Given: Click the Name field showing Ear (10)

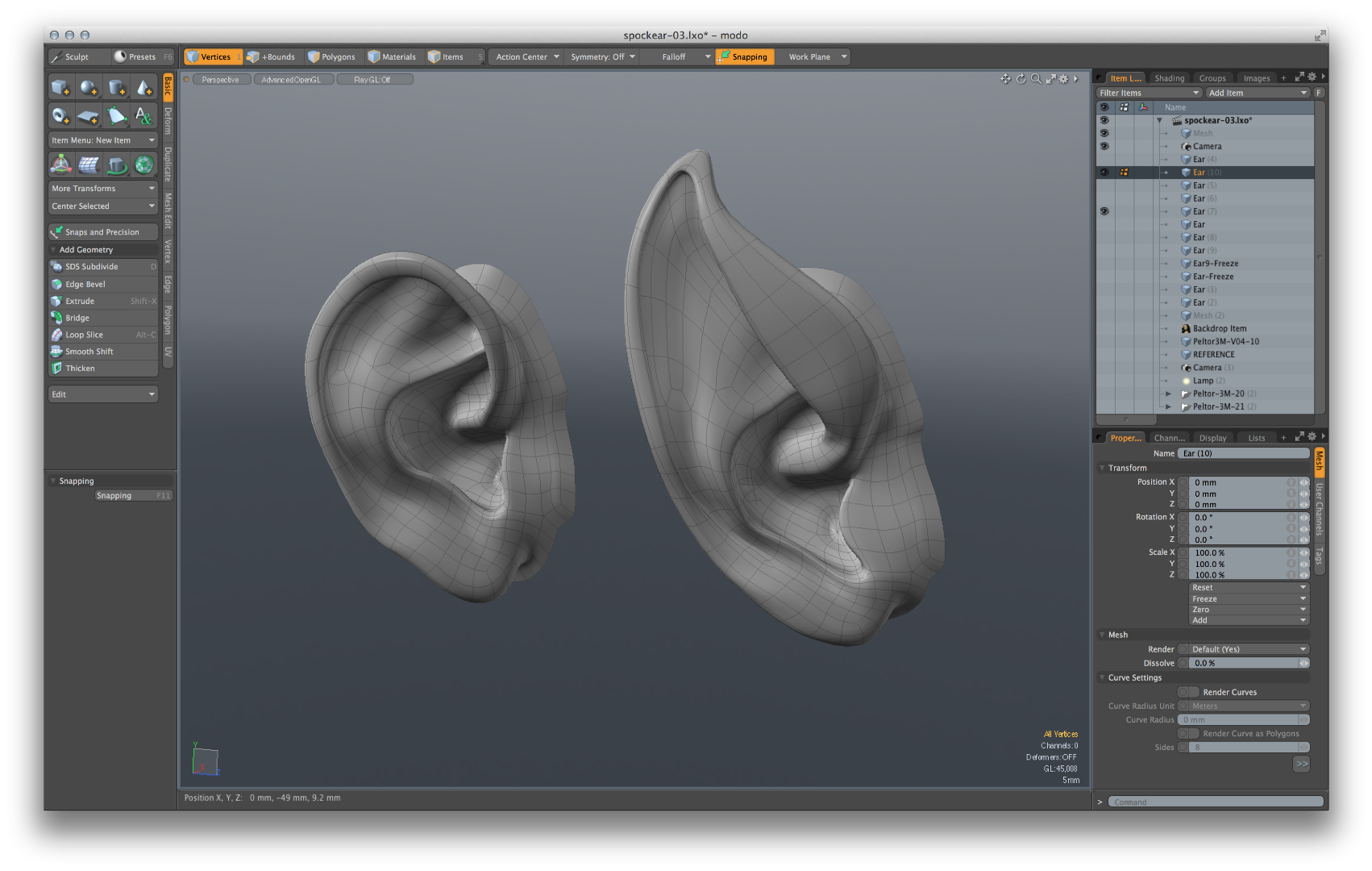Looking at the screenshot, I should tap(1244, 453).
